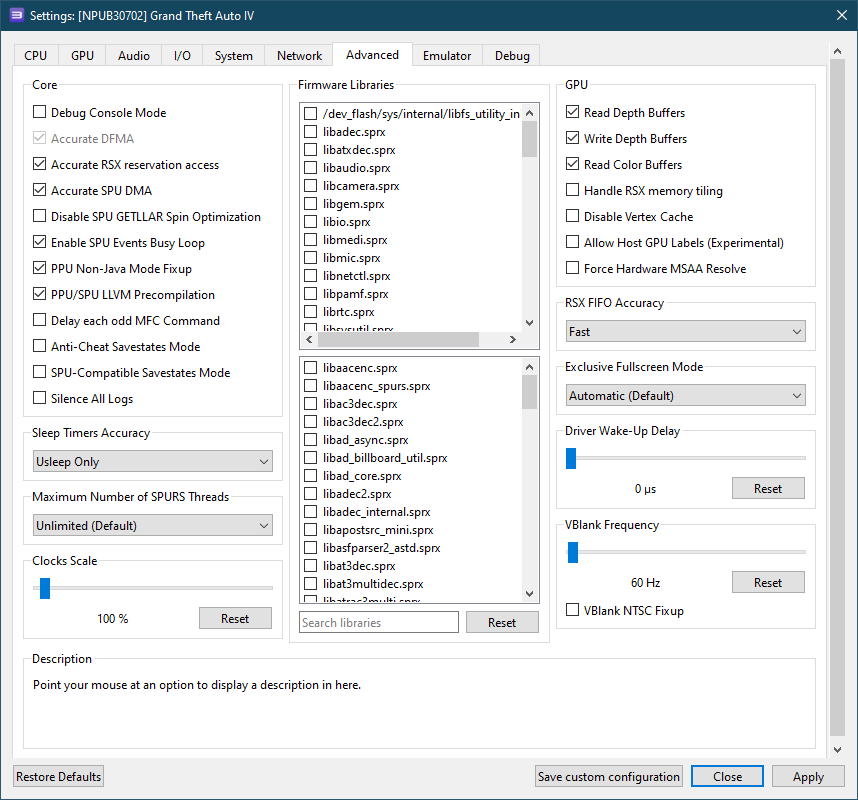
Task: Select the I/O tab
Action: point(182,56)
